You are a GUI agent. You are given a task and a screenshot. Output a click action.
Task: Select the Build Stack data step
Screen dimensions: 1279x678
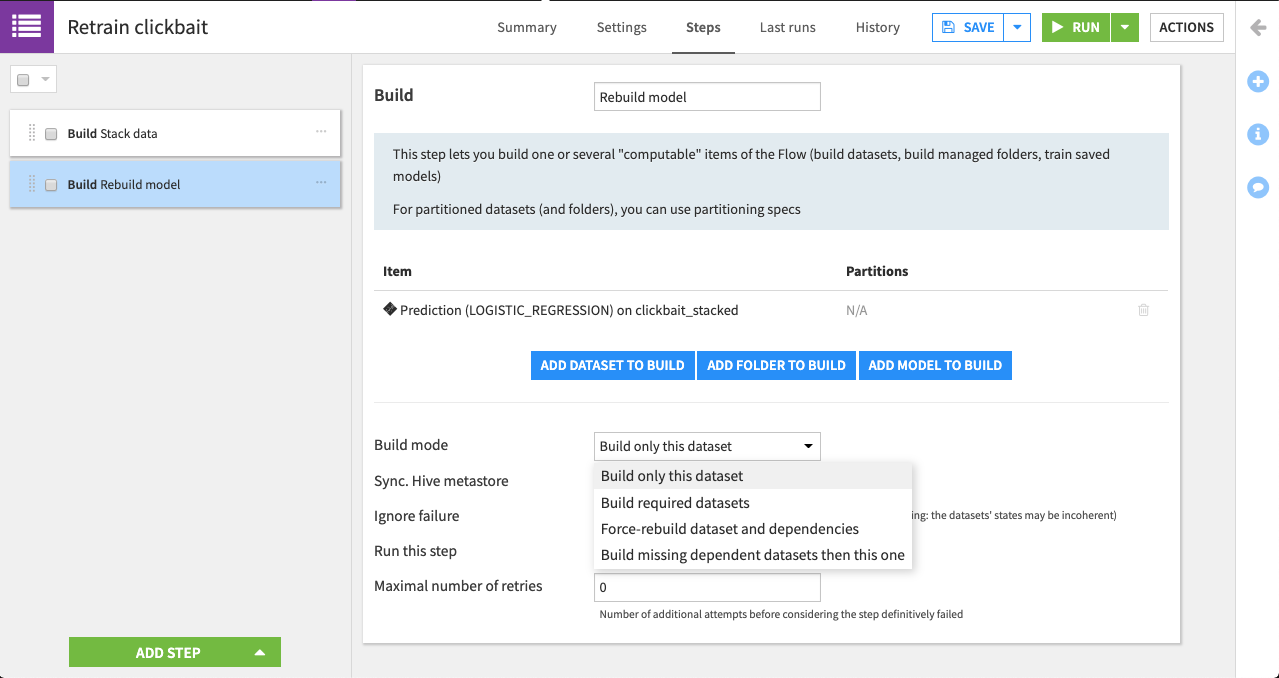175,133
